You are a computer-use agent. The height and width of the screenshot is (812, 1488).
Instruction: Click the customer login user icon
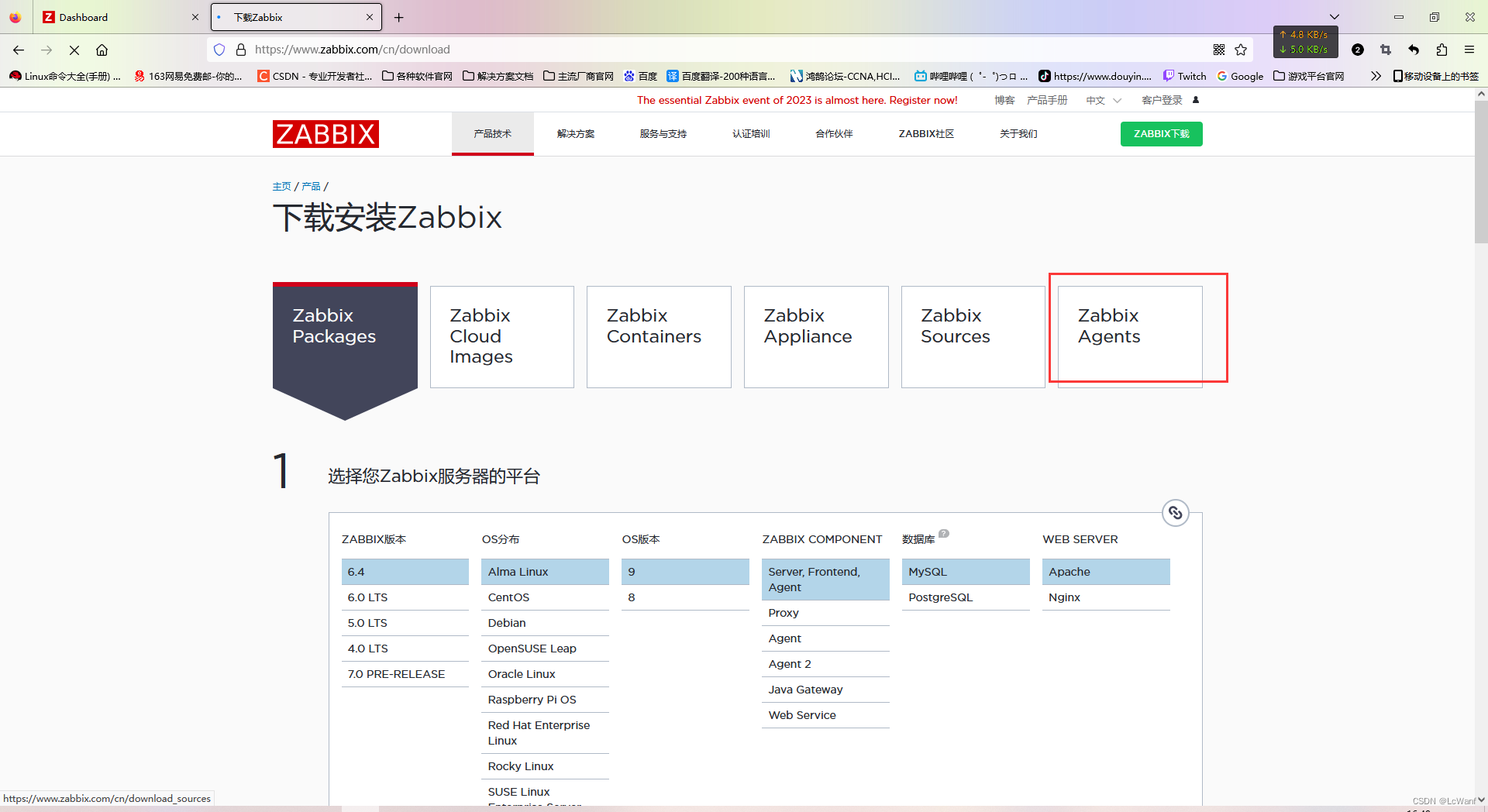point(1196,100)
